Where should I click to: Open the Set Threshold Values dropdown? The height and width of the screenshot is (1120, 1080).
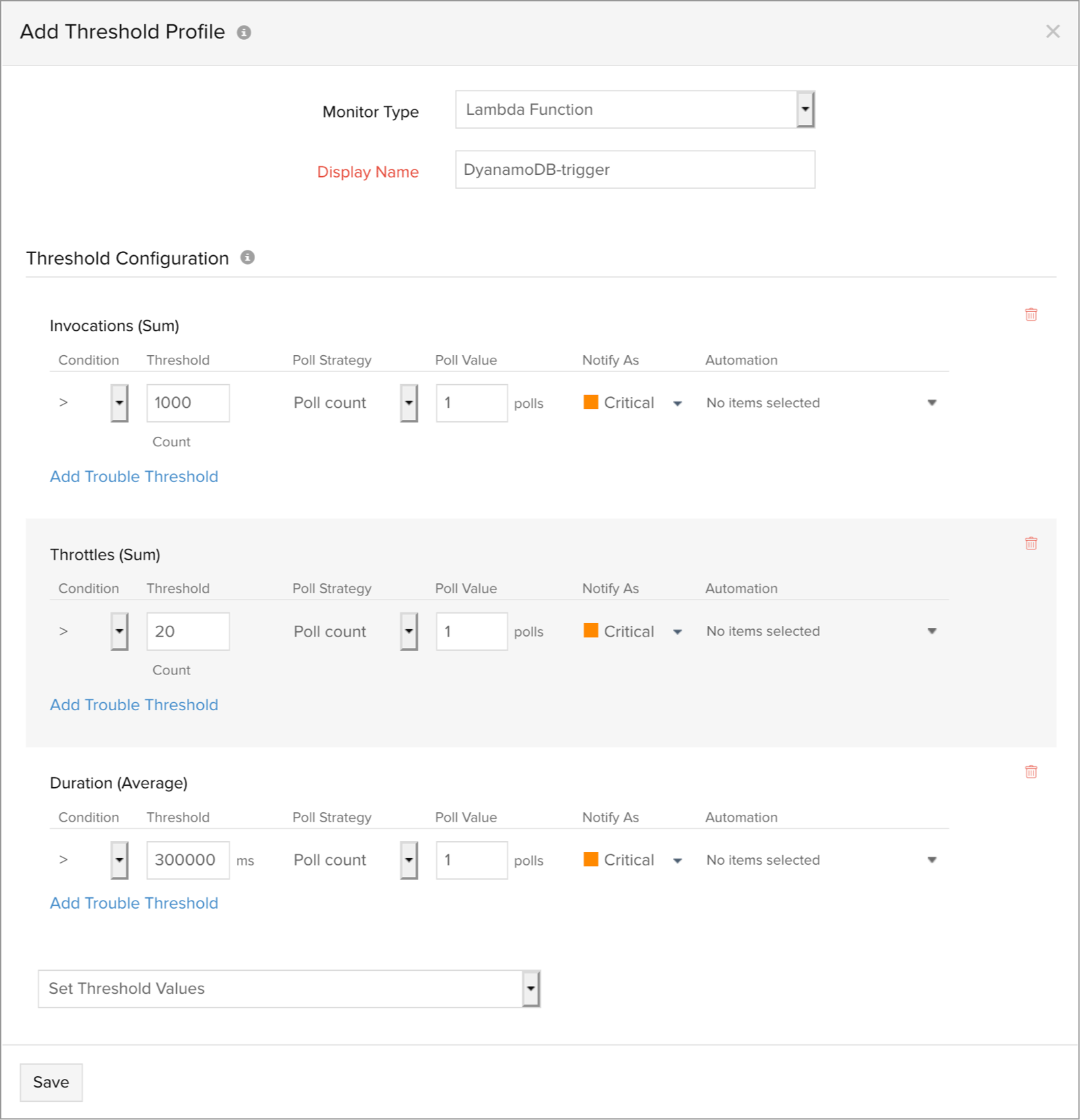(531, 988)
